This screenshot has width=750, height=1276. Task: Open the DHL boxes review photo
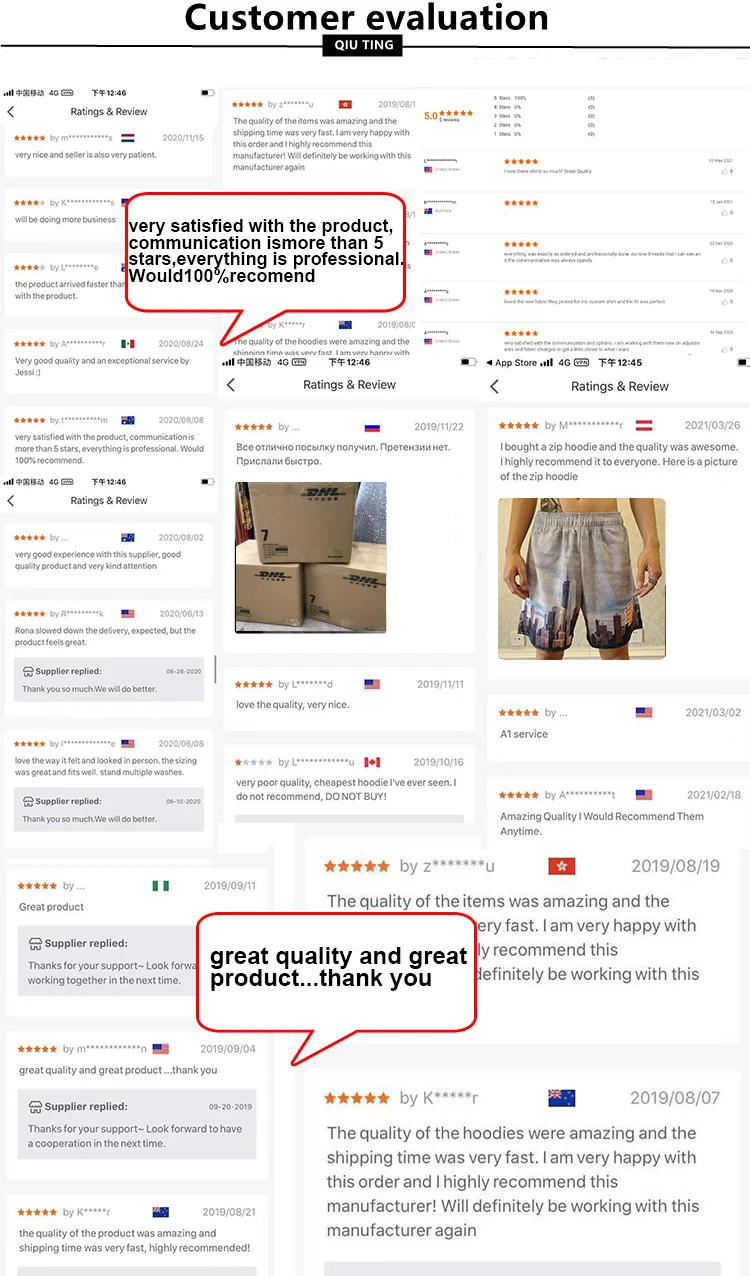[x=310, y=557]
